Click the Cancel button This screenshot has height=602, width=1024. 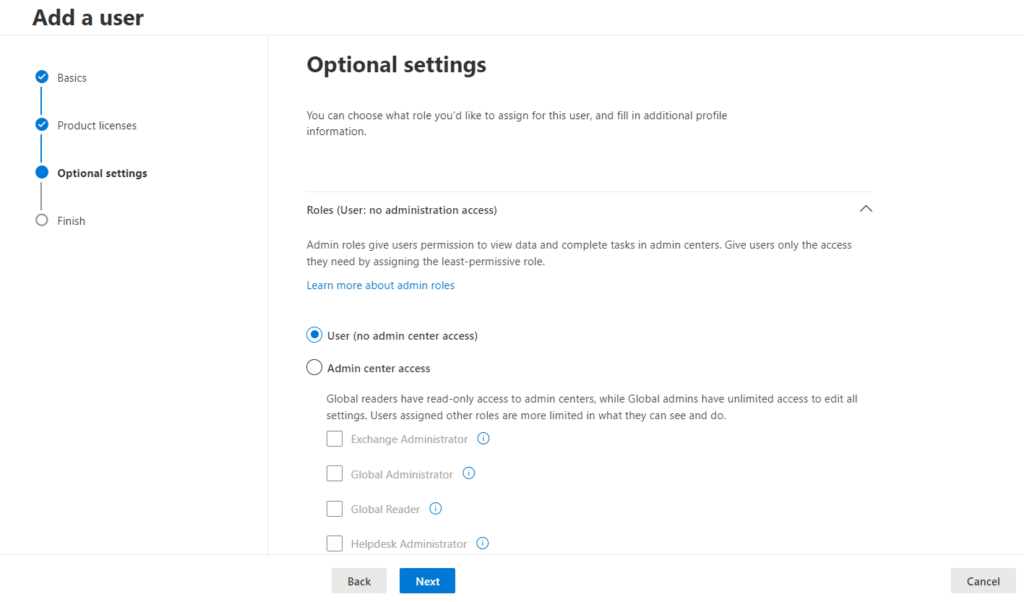click(x=983, y=581)
